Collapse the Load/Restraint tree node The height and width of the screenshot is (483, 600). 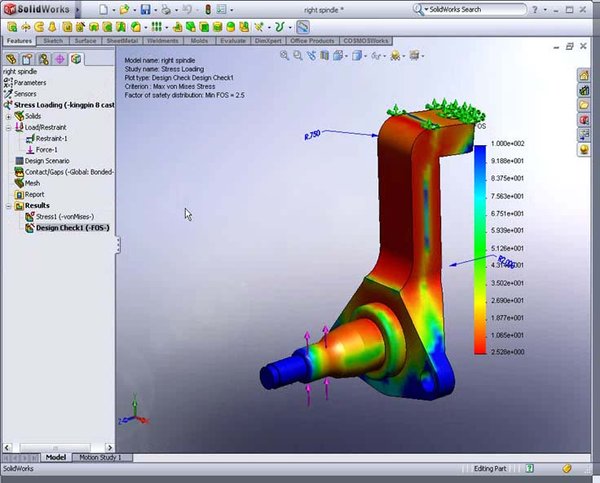[x=8, y=127]
